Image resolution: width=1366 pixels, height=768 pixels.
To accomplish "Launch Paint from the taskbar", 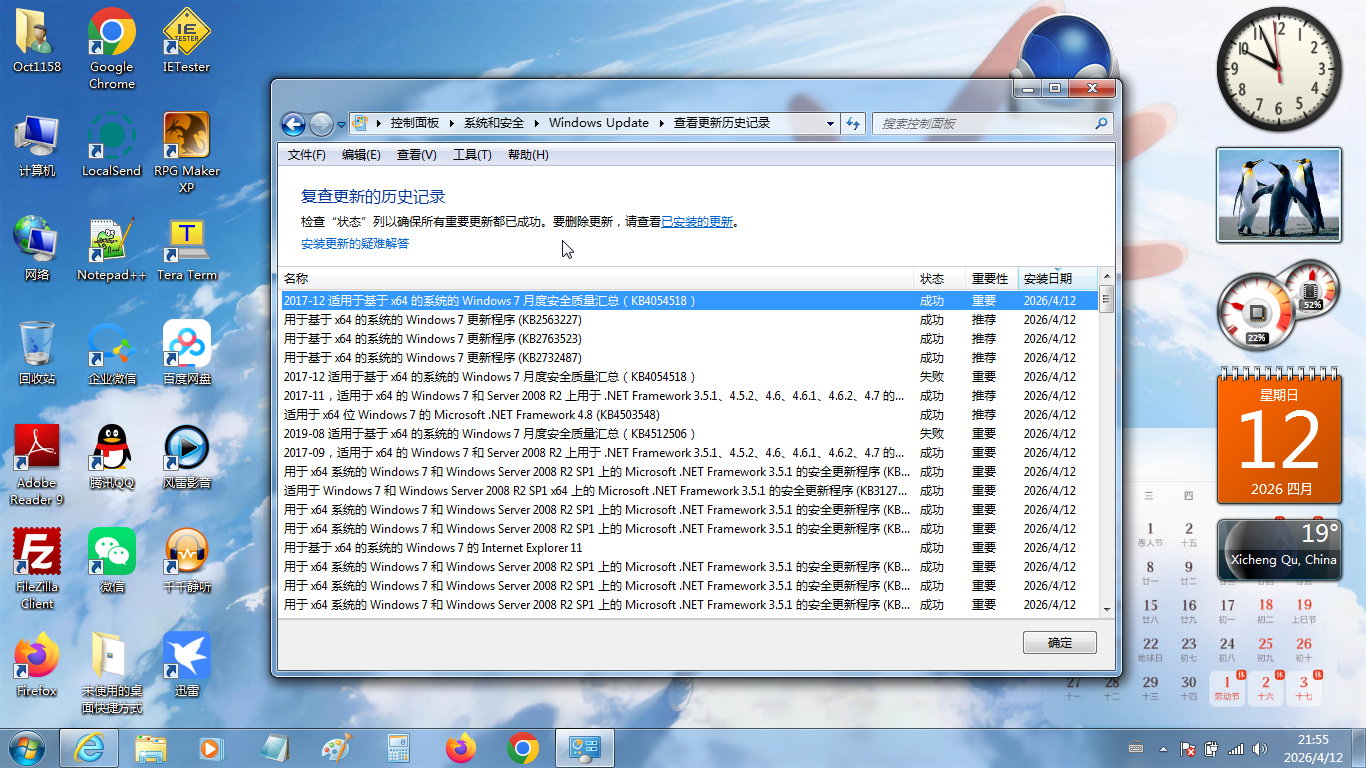I will [336, 747].
